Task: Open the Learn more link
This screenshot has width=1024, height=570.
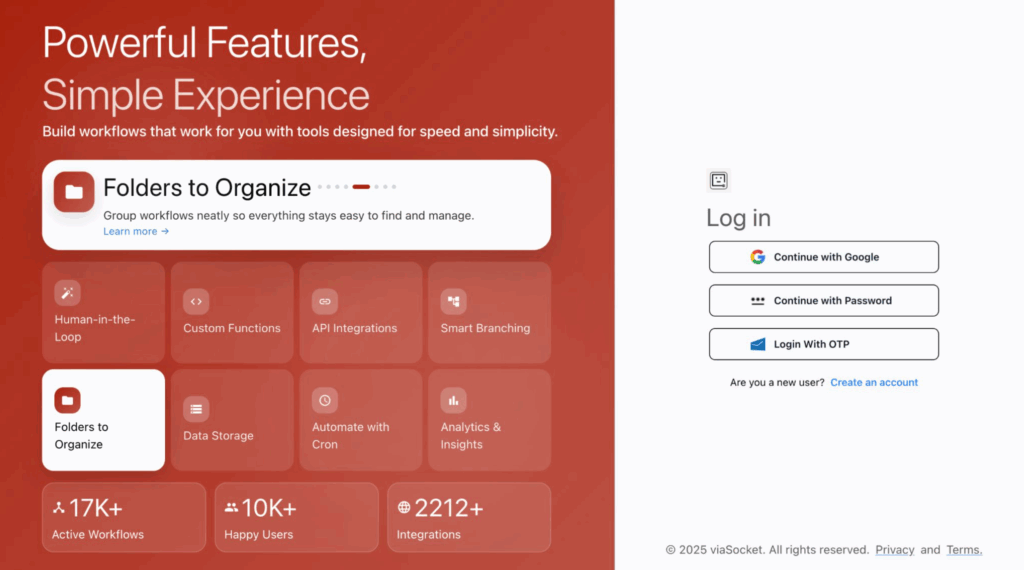Action: [x=136, y=231]
